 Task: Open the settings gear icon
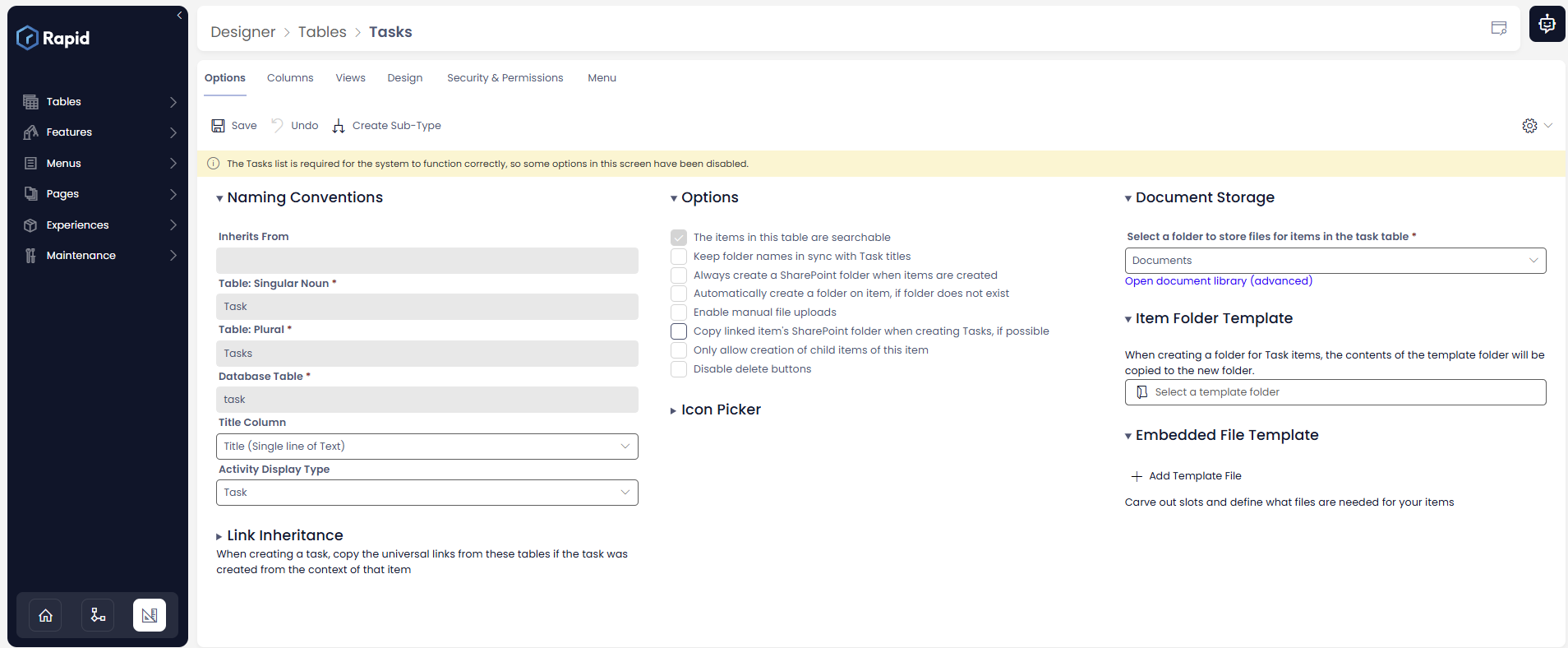pos(1529,126)
